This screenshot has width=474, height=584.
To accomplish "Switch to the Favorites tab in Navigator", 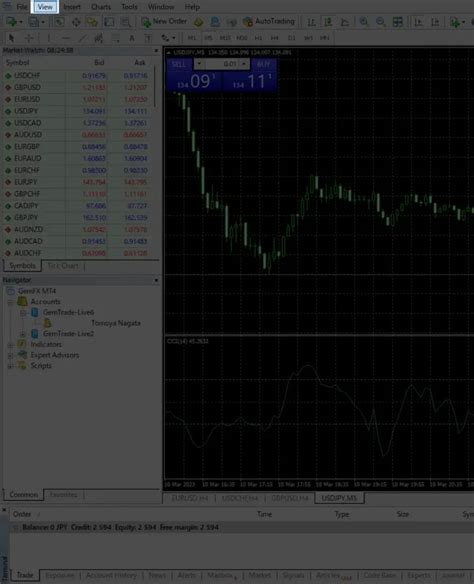I will 63,495.
